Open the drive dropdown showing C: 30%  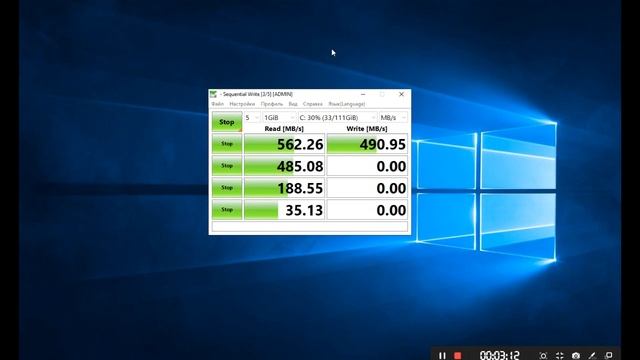337,118
